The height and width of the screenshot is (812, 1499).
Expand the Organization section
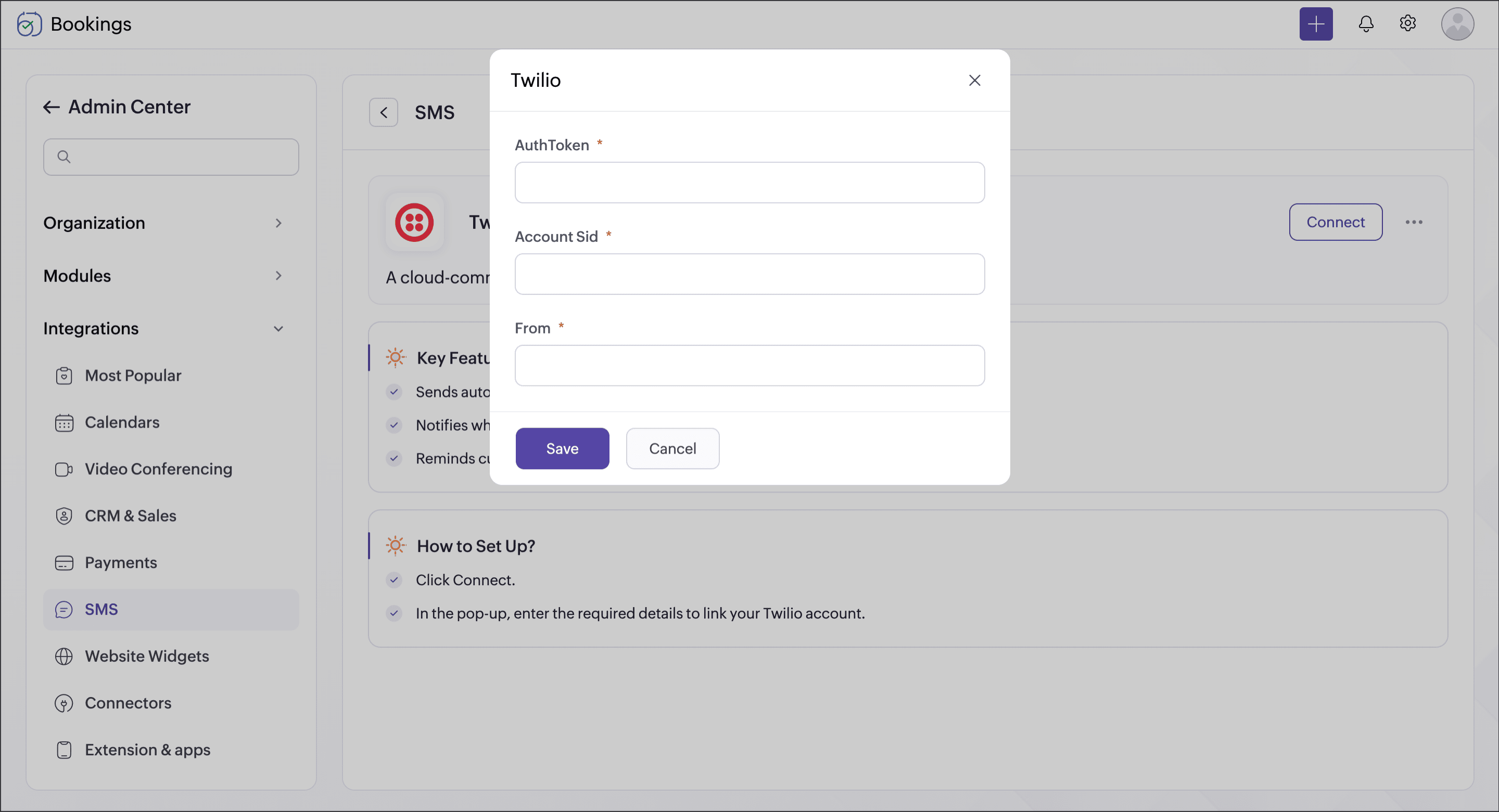click(x=278, y=223)
